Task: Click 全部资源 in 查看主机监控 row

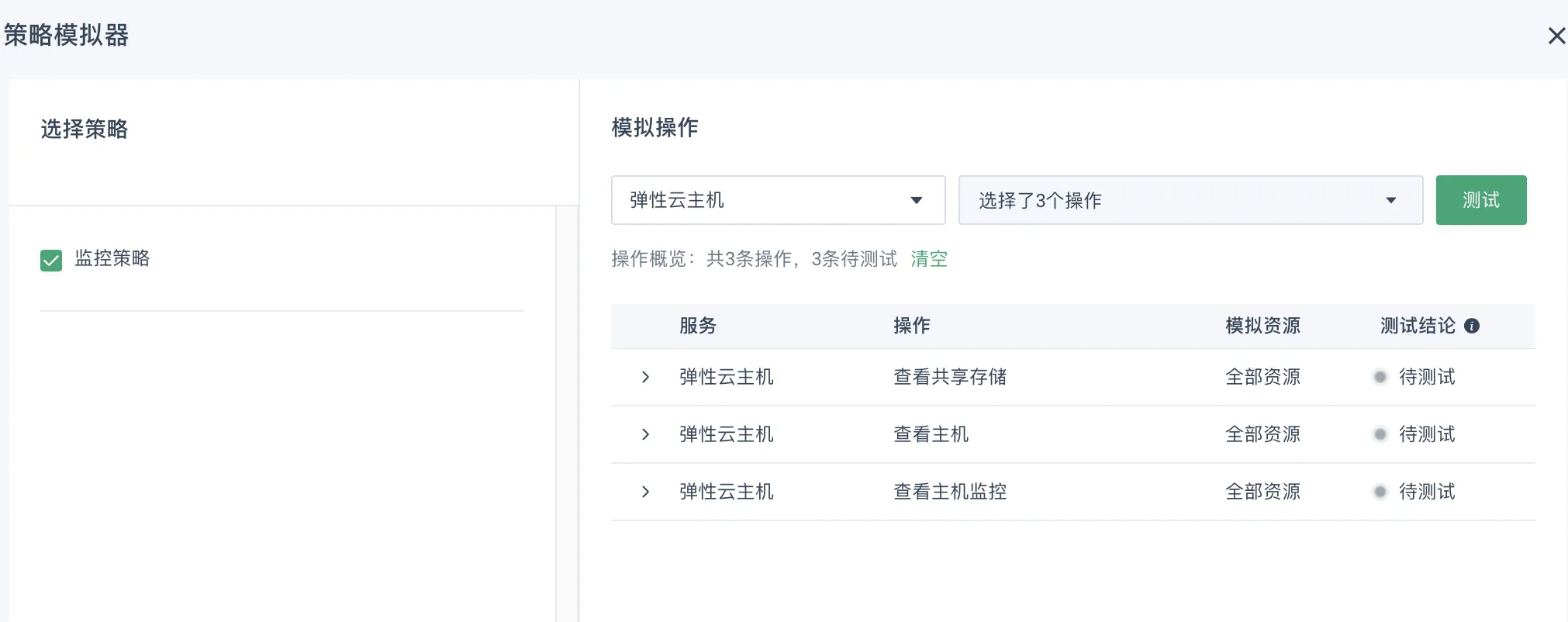Action: (1262, 492)
